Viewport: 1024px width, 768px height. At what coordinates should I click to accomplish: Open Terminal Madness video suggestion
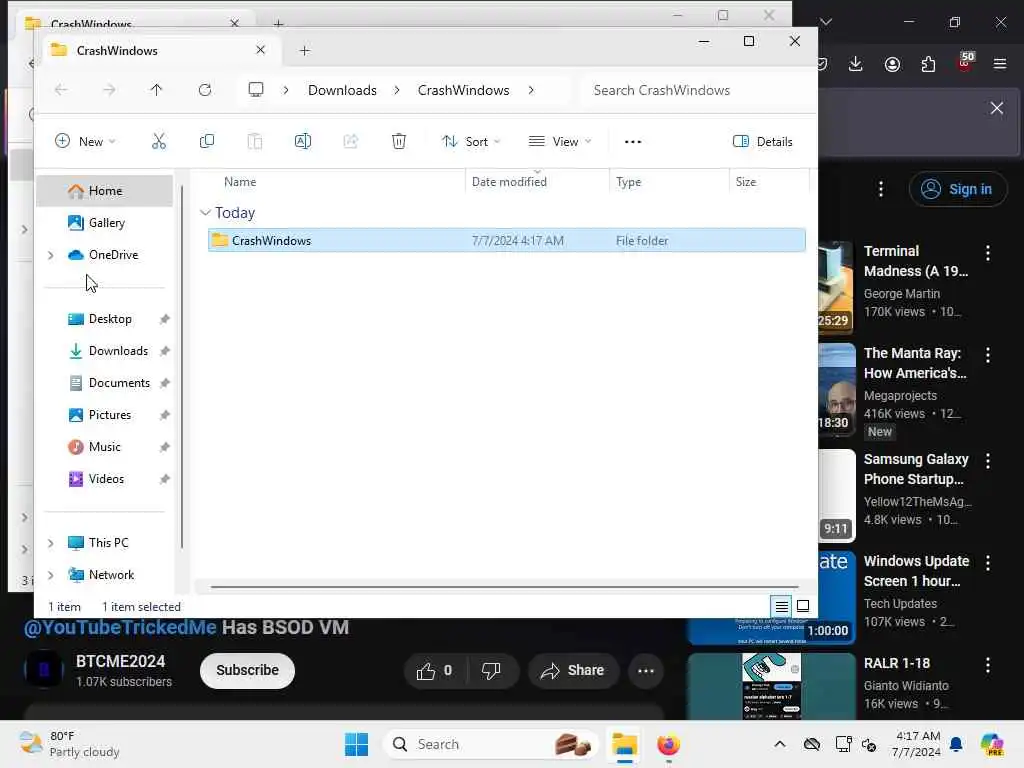(x=916, y=261)
